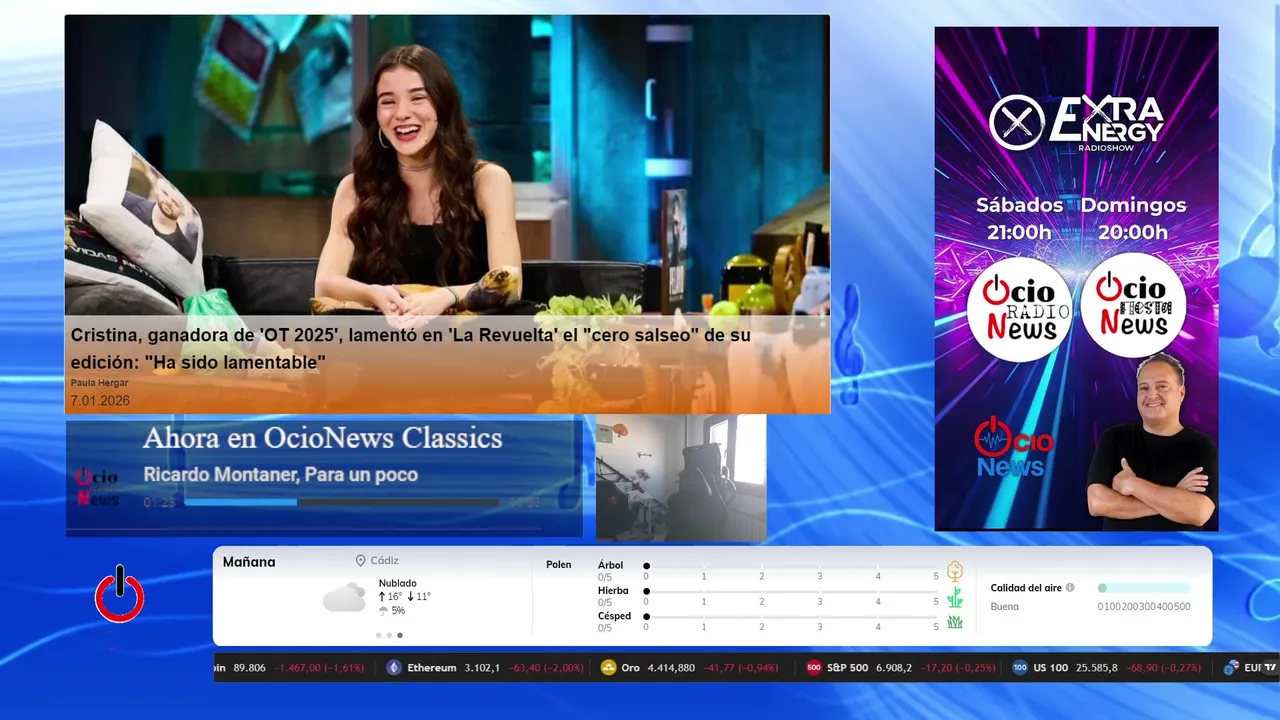
Task: Click the author name Paula Hergar
Action: pos(99,383)
